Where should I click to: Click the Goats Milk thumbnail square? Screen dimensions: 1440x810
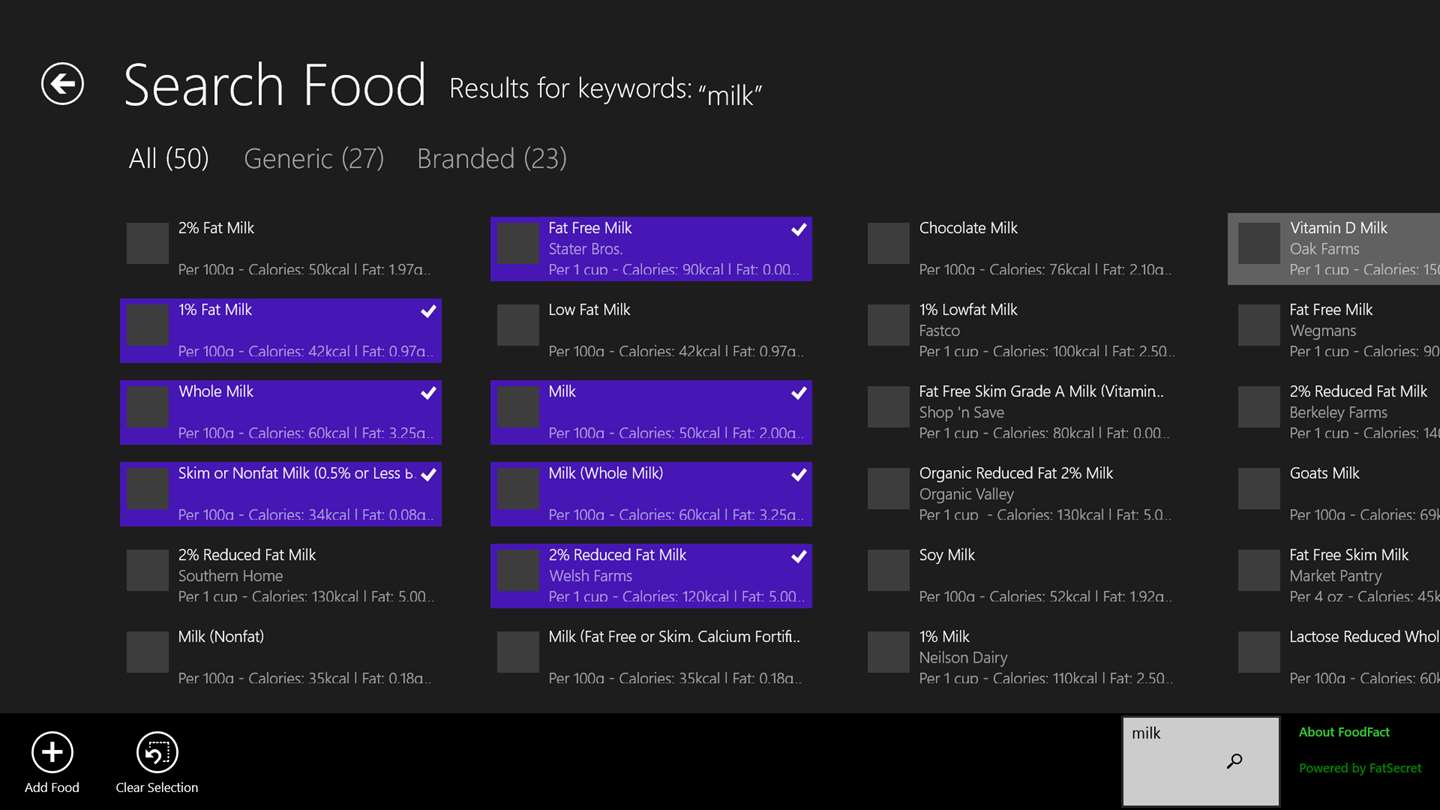[x=1259, y=489]
